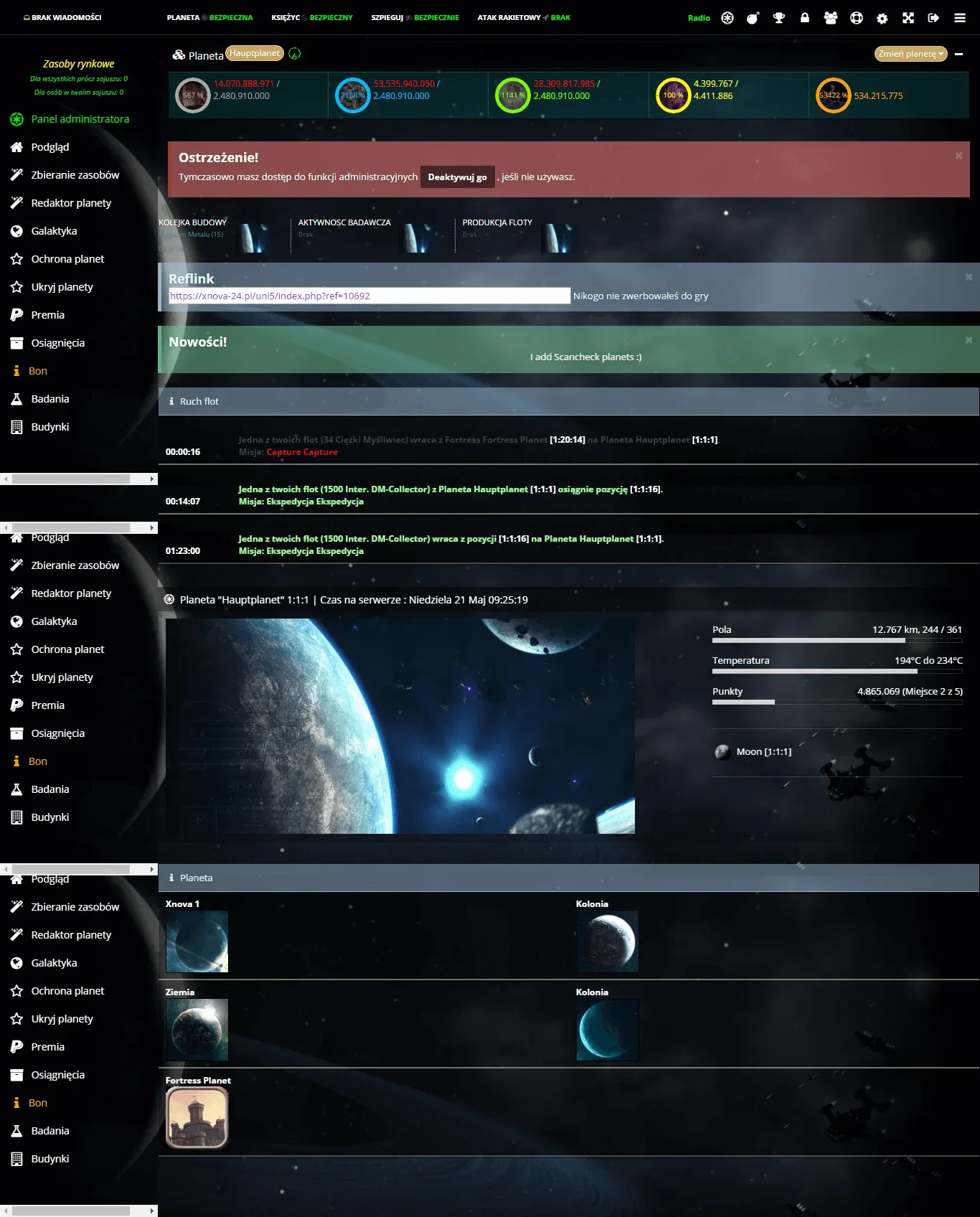Click the red Capture Capture mission text

[301, 452]
